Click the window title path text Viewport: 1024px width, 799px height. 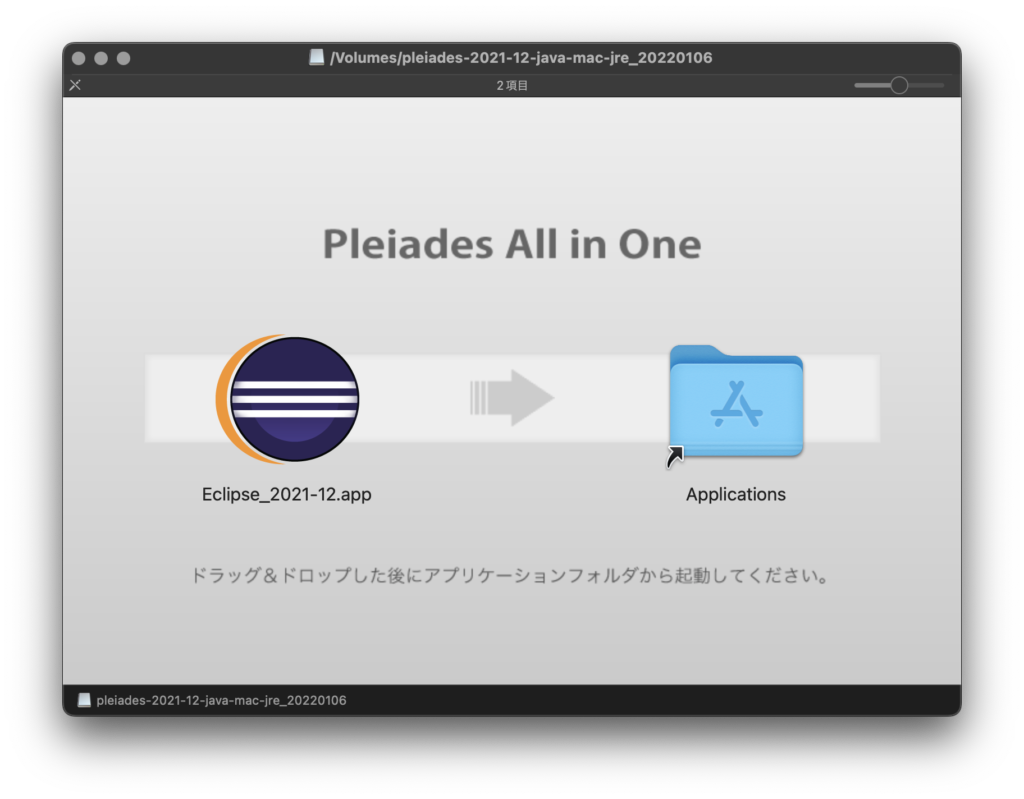[520, 57]
